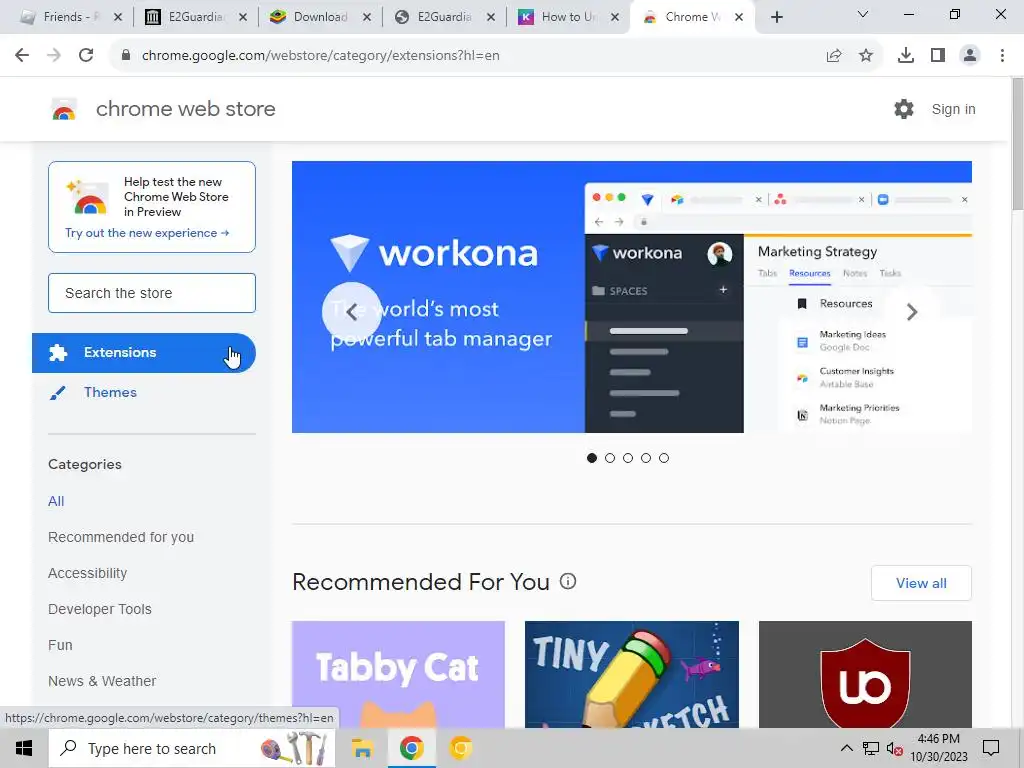
Task: Open Chrome three-dot menu
Action: pyautogui.click(x=1002, y=56)
